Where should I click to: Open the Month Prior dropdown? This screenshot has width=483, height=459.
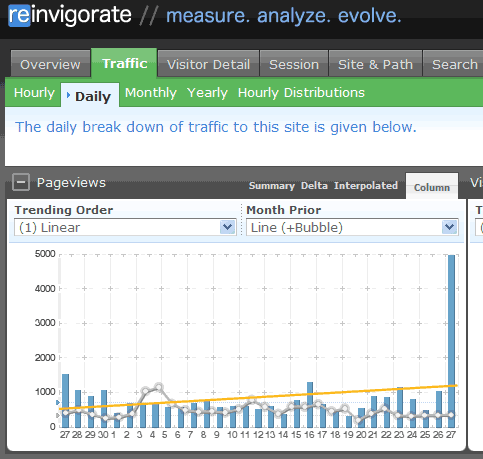tap(352, 228)
